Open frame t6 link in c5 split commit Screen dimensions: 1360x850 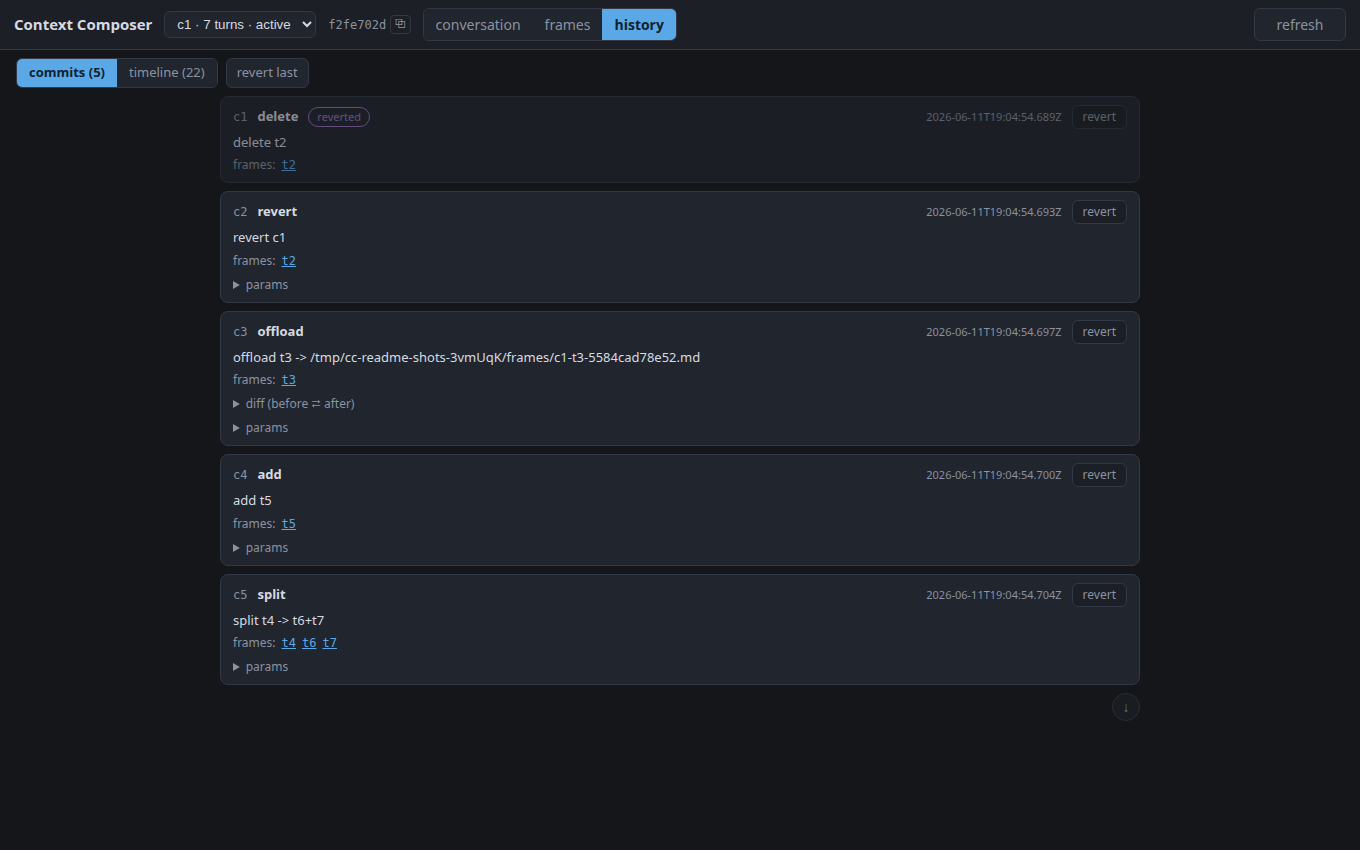(x=309, y=643)
